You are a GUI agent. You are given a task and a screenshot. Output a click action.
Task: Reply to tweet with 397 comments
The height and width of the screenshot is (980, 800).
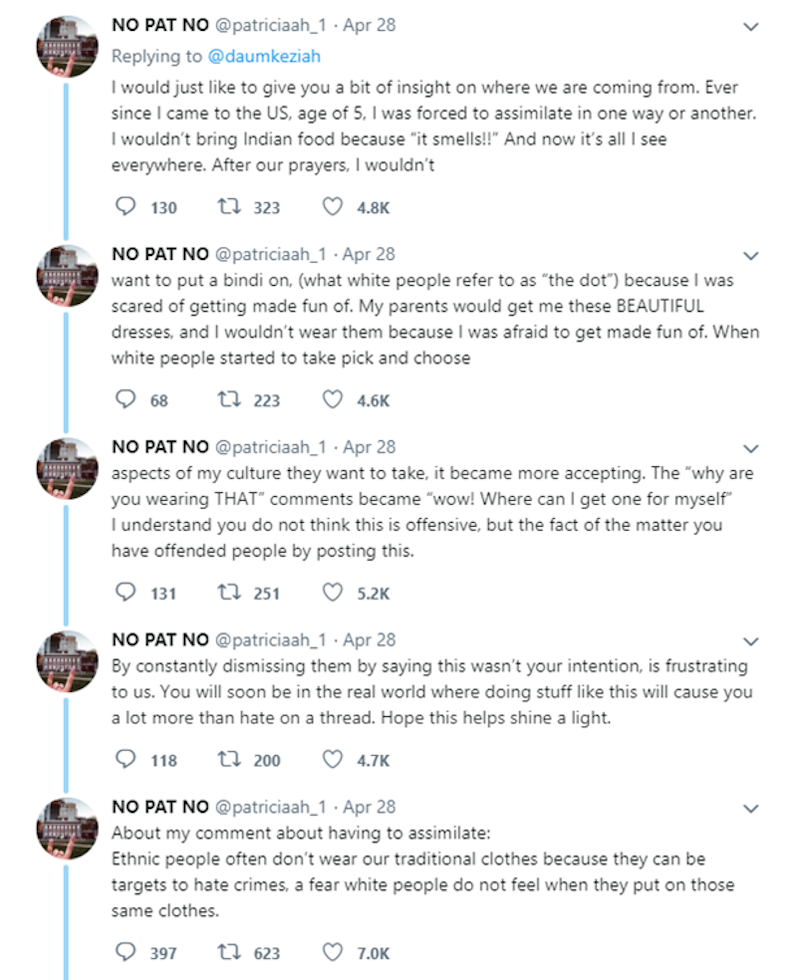point(126,952)
